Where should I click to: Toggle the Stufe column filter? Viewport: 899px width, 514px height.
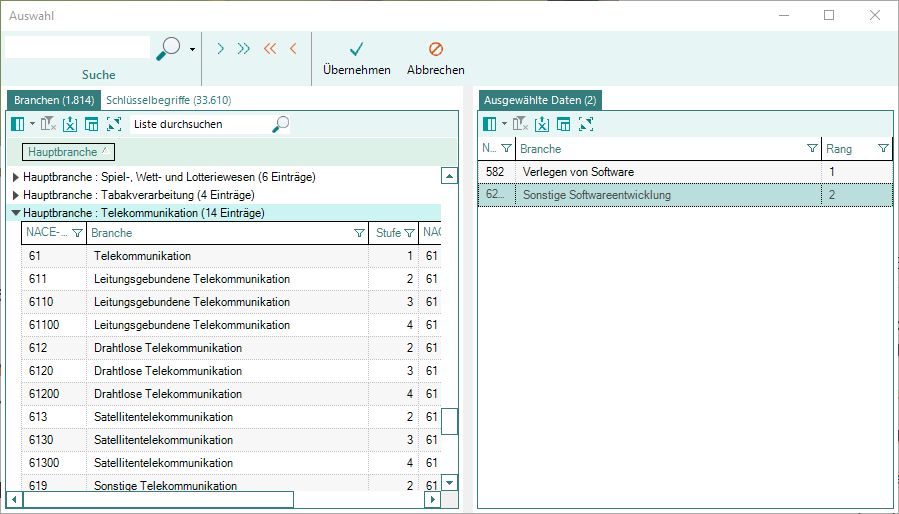point(409,233)
